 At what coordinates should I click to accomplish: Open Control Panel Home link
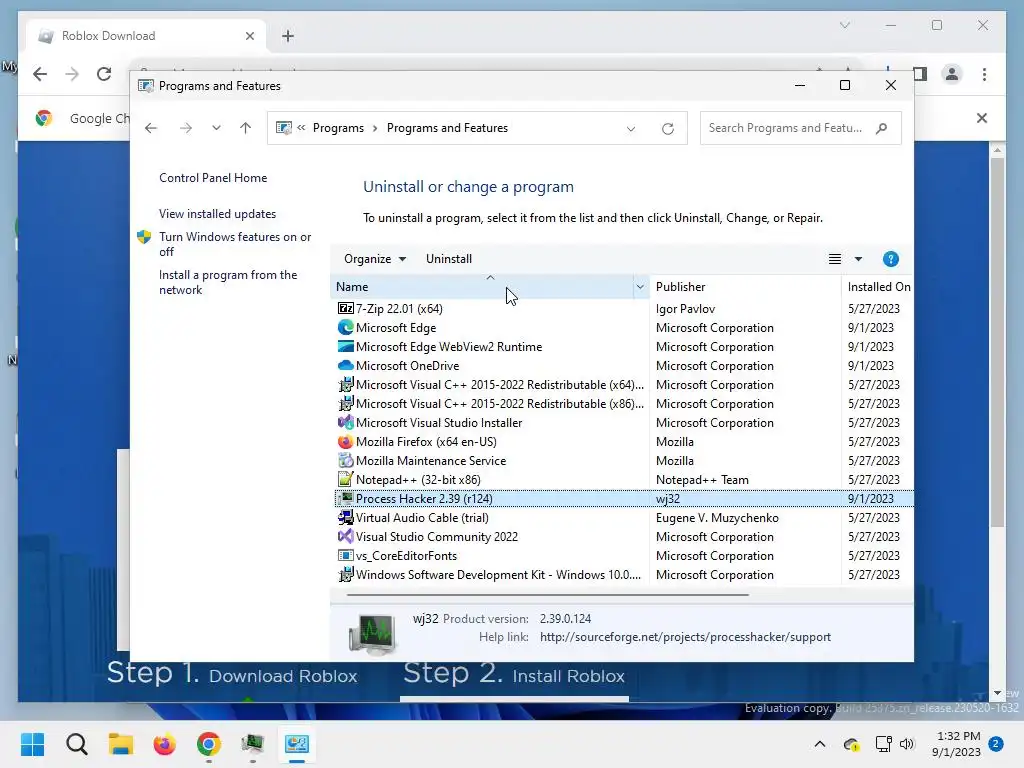tap(213, 178)
